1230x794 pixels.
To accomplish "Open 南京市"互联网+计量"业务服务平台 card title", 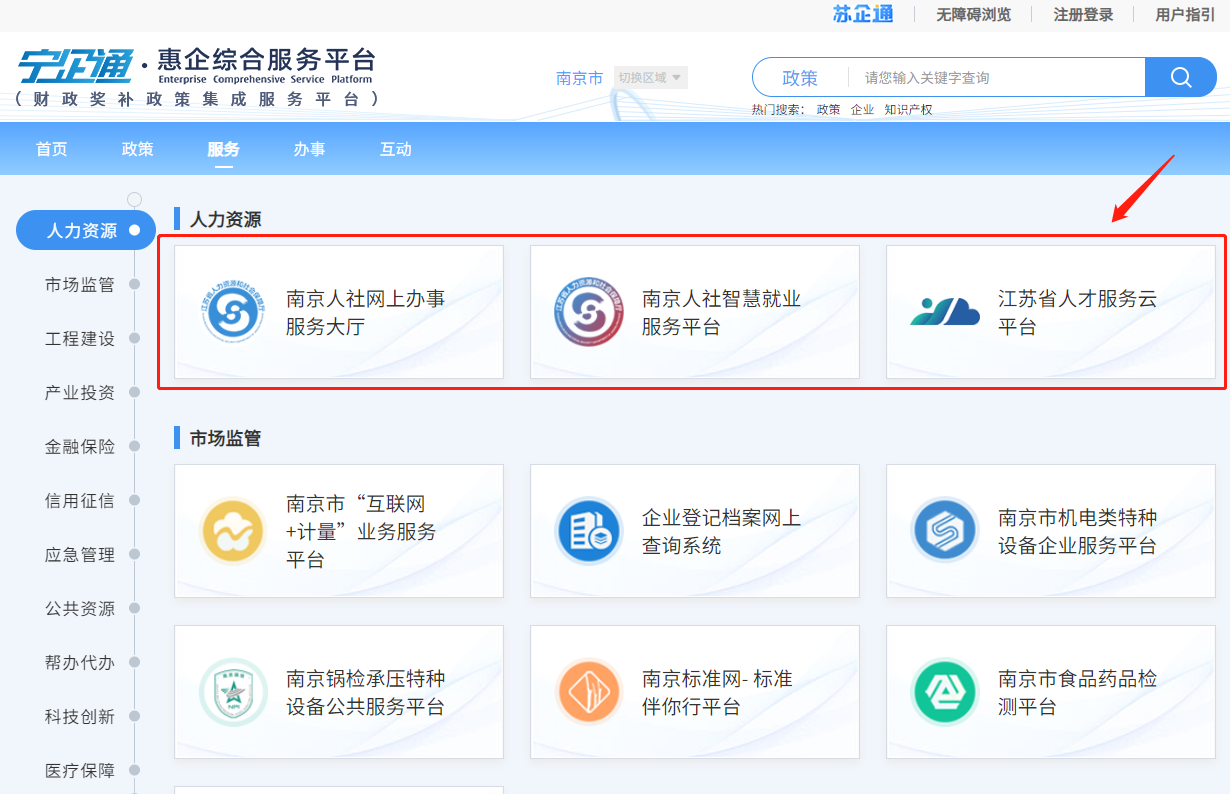I will tap(362, 531).
